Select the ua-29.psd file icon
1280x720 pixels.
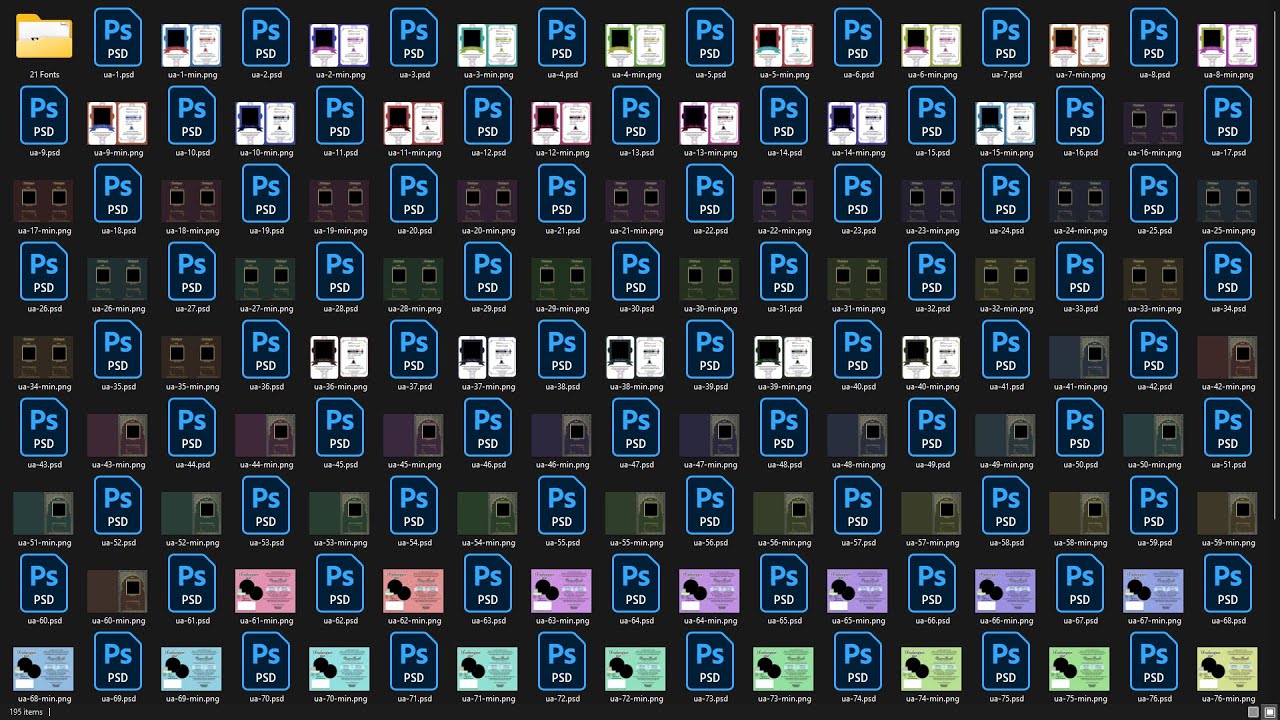coord(488,272)
